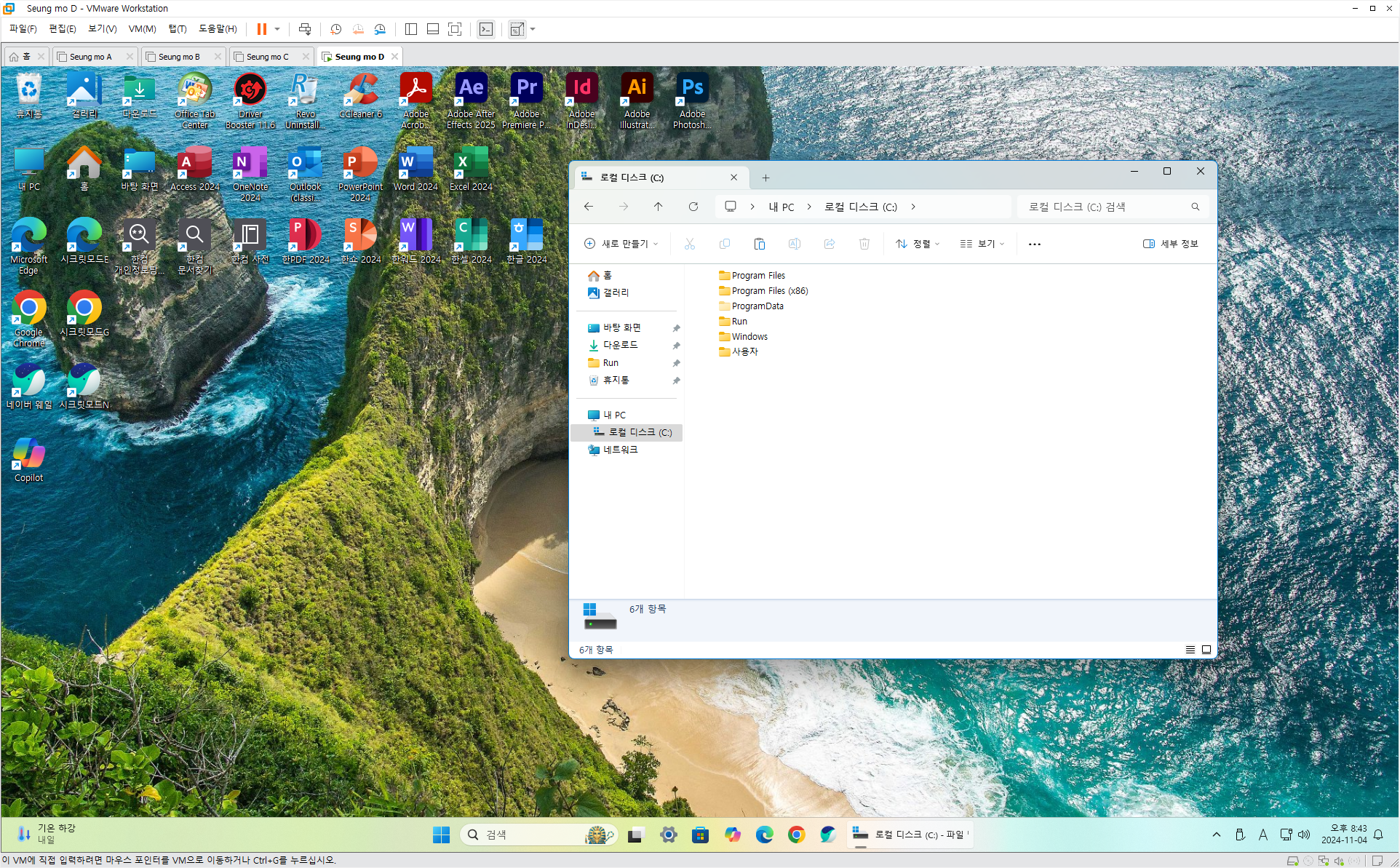Click the paste icon in Explorer toolbar

tap(759, 244)
